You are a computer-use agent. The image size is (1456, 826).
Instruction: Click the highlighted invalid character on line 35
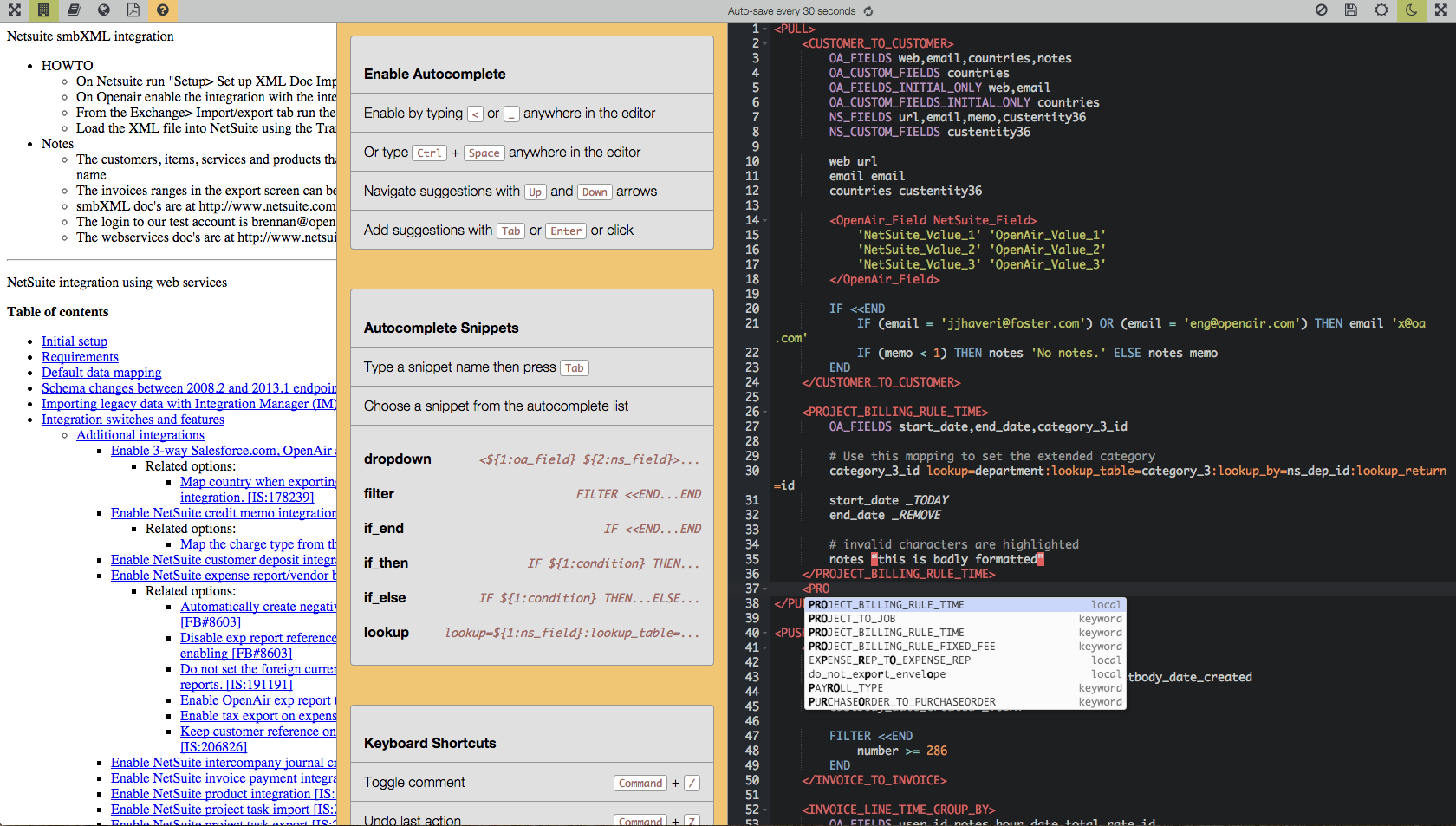(x=875, y=560)
